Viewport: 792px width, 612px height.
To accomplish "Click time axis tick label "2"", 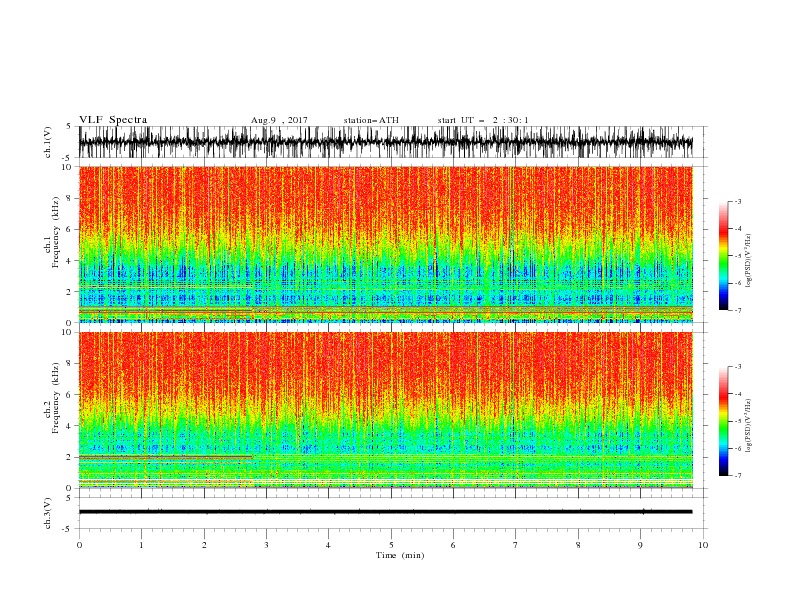I will coord(204,545).
